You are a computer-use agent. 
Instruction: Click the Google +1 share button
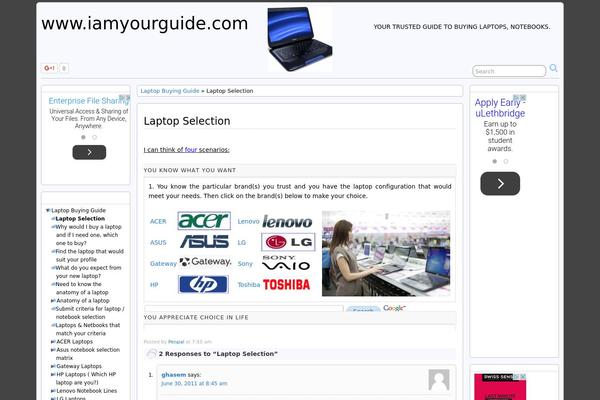pyautogui.click(x=50, y=68)
